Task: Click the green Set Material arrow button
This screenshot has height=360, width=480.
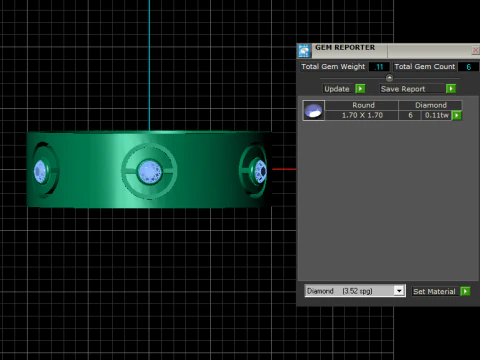Action: (465, 291)
